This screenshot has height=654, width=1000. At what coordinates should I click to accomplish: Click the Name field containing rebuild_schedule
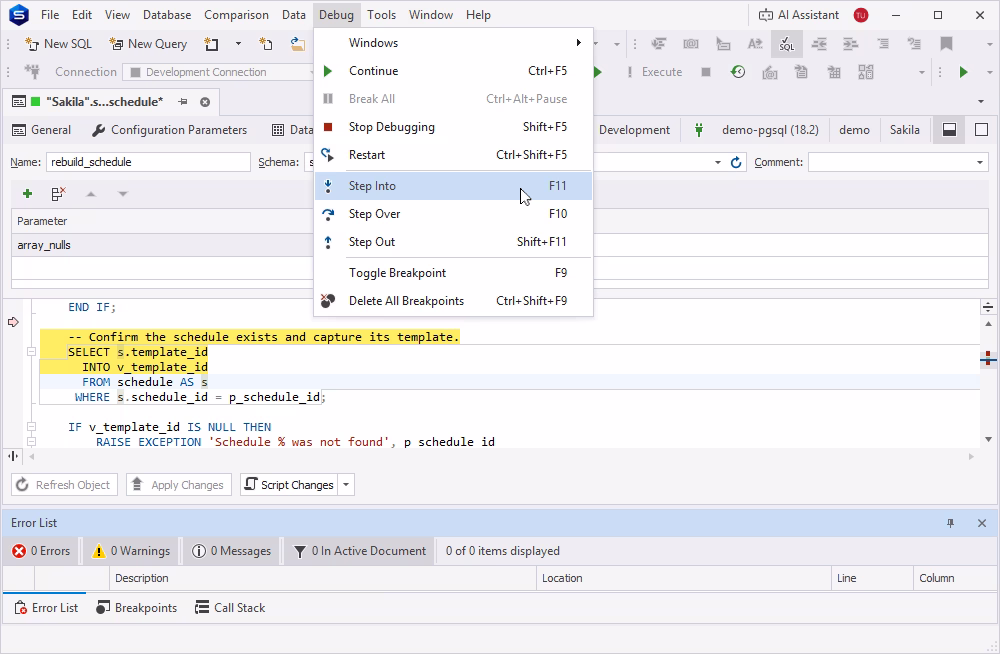coord(148,162)
